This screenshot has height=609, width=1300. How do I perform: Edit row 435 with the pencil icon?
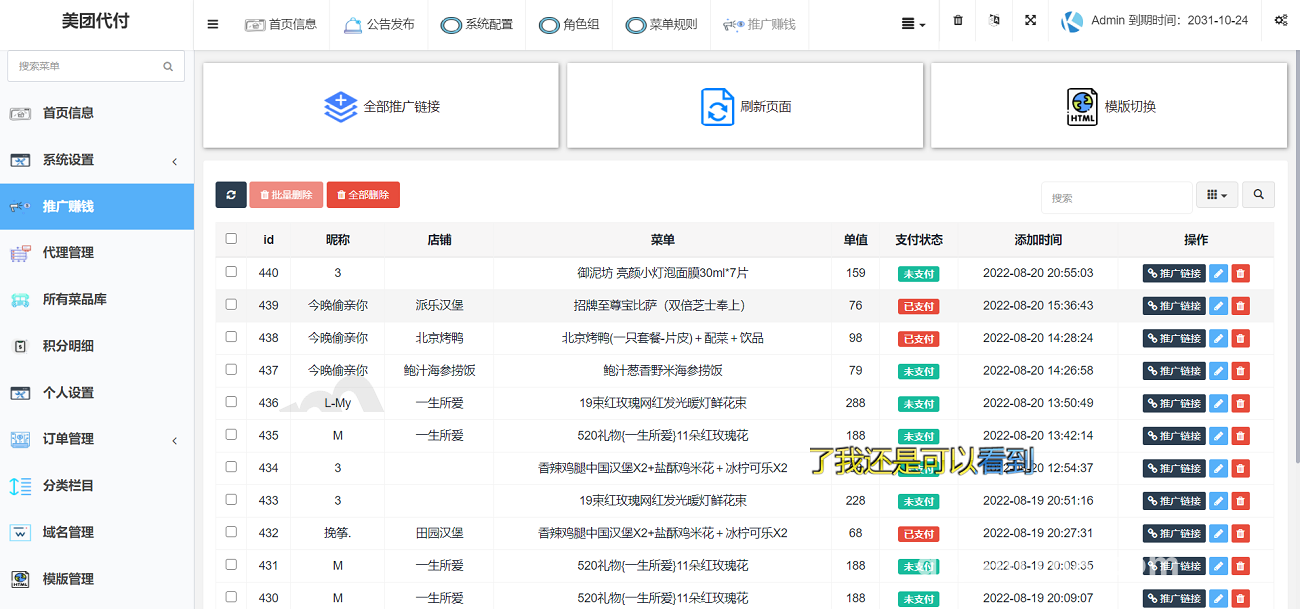[1218, 436]
